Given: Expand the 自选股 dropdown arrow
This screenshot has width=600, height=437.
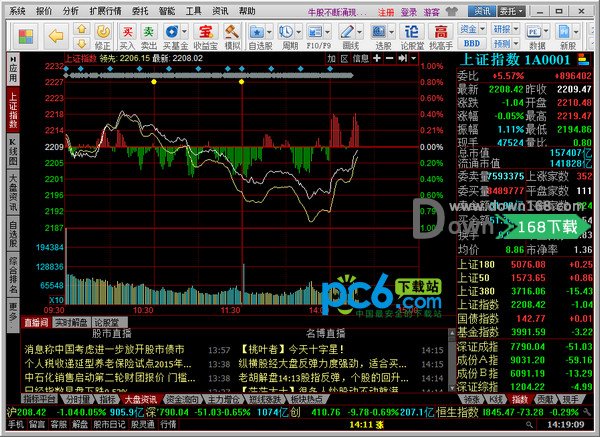Looking at the screenshot, I should coord(269,31).
